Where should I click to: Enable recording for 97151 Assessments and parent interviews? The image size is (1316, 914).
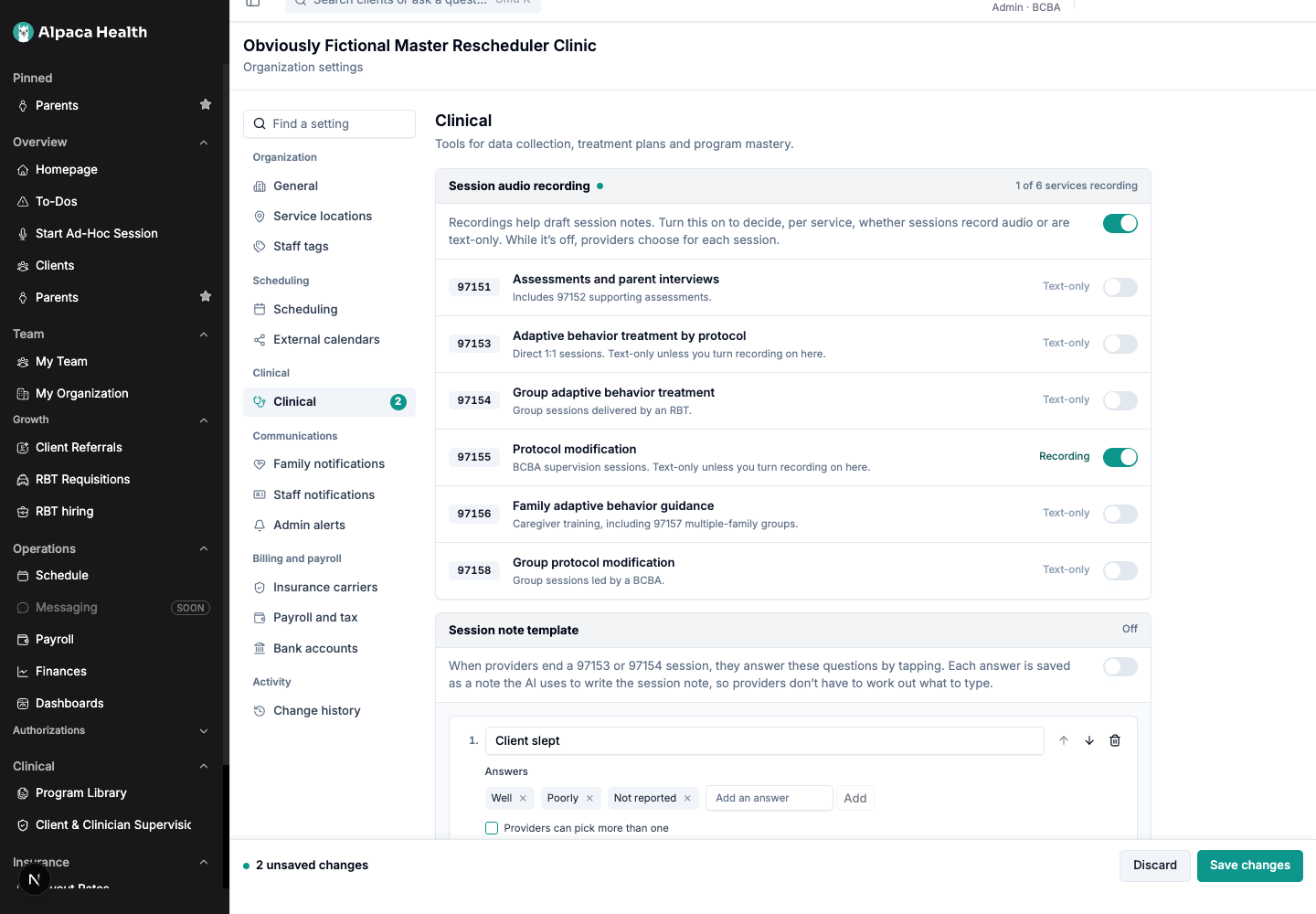tap(1120, 287)
